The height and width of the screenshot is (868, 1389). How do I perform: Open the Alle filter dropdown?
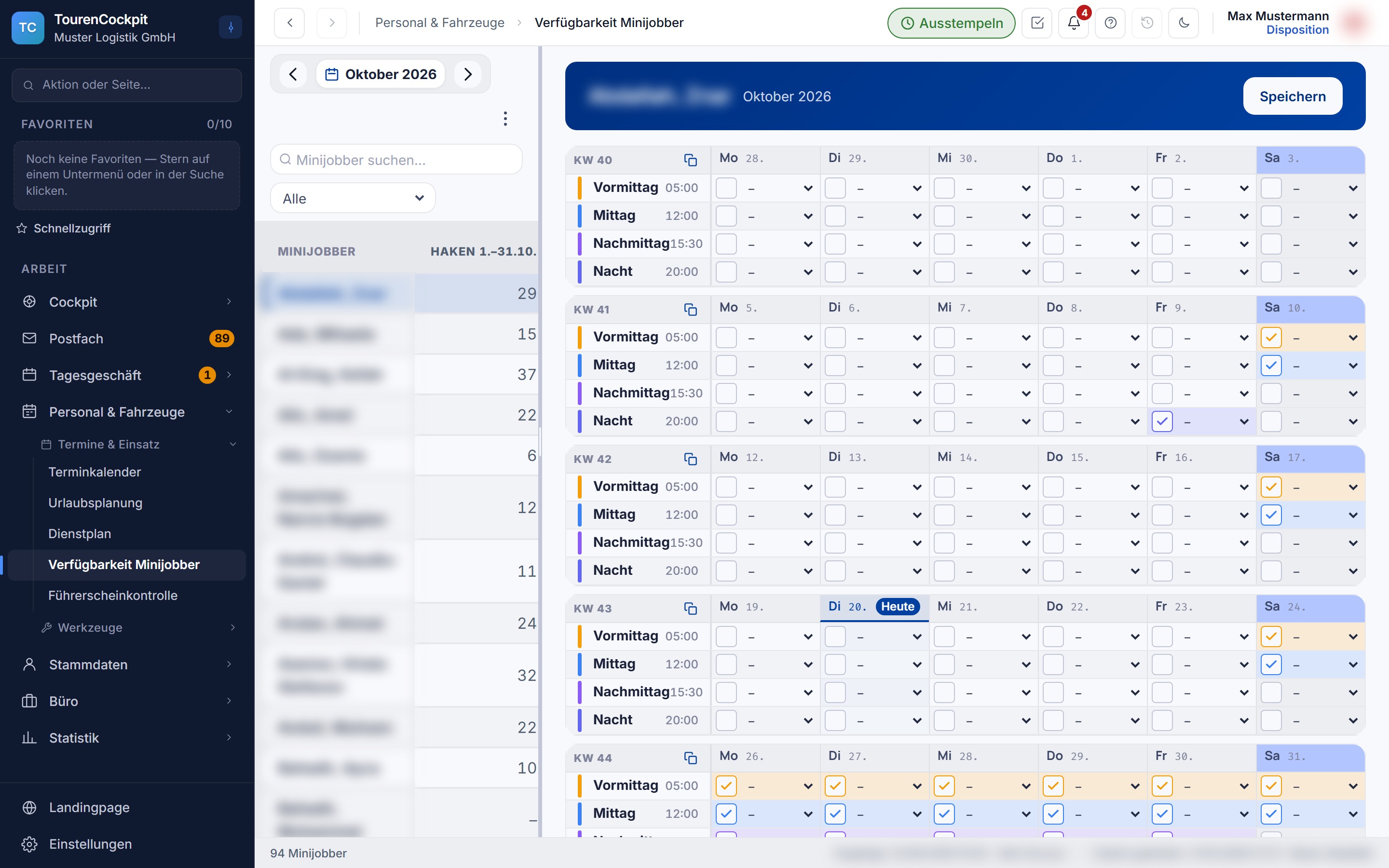[353, 198]
